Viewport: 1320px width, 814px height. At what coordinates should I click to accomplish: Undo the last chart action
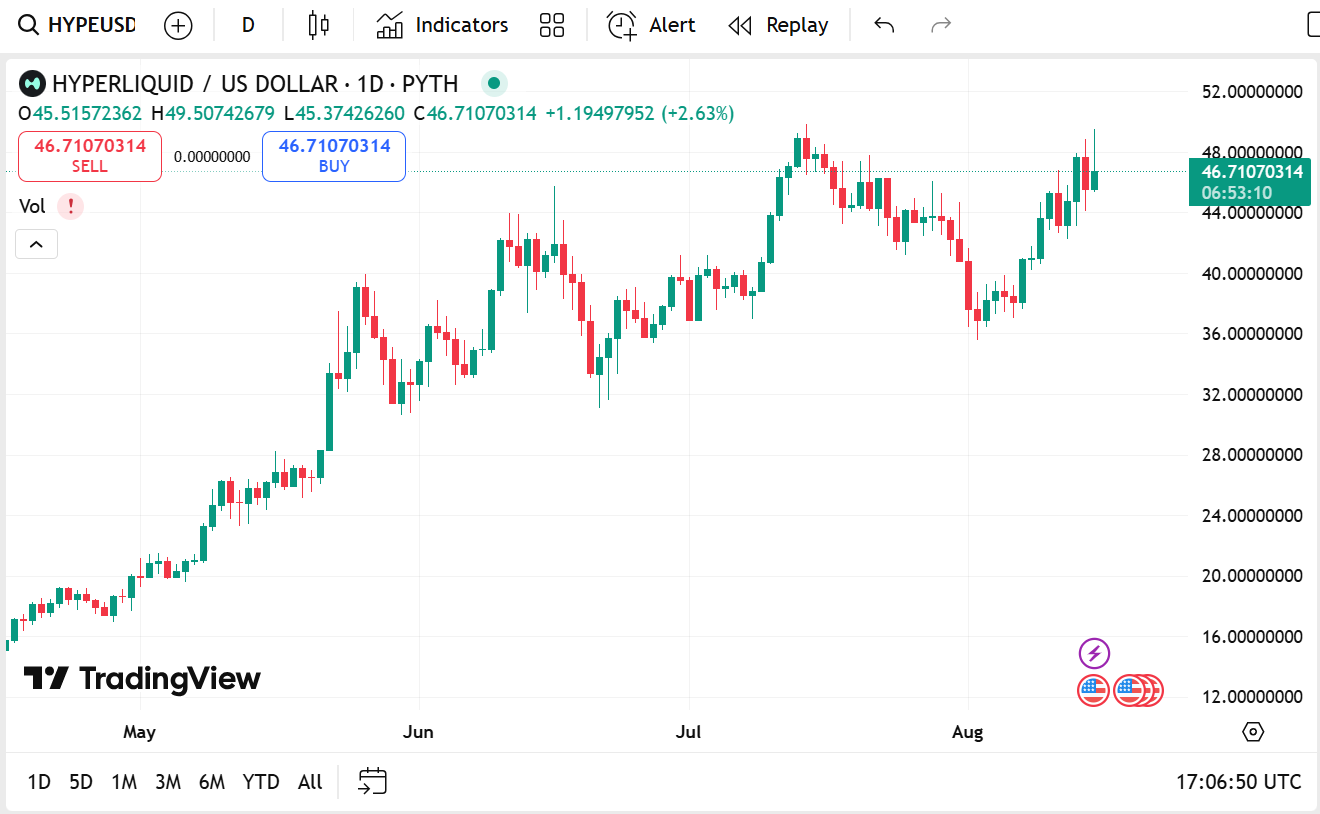pos(884,25)
